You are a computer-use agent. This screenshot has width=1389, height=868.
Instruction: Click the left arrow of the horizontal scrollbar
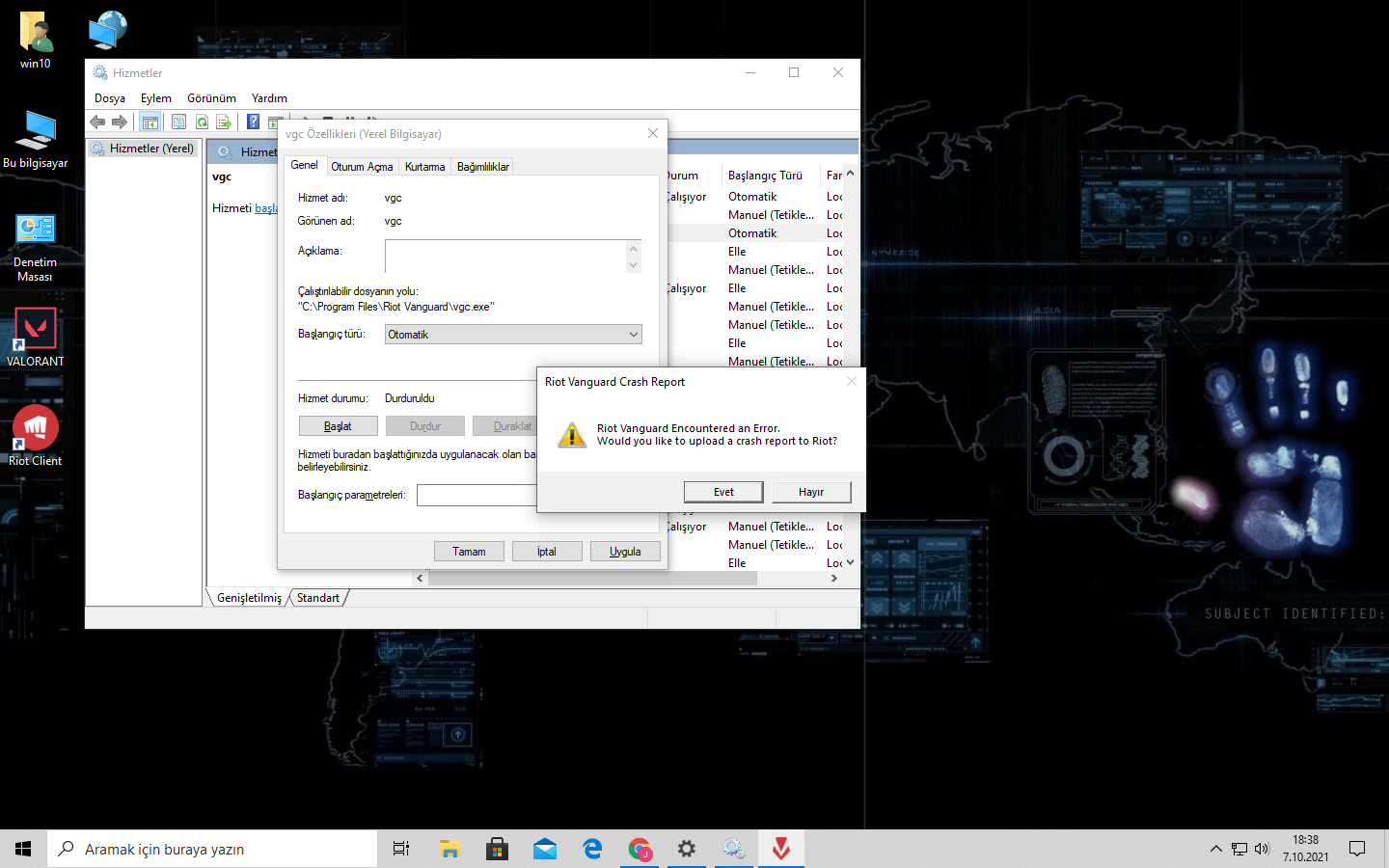[x=420, y=579]
